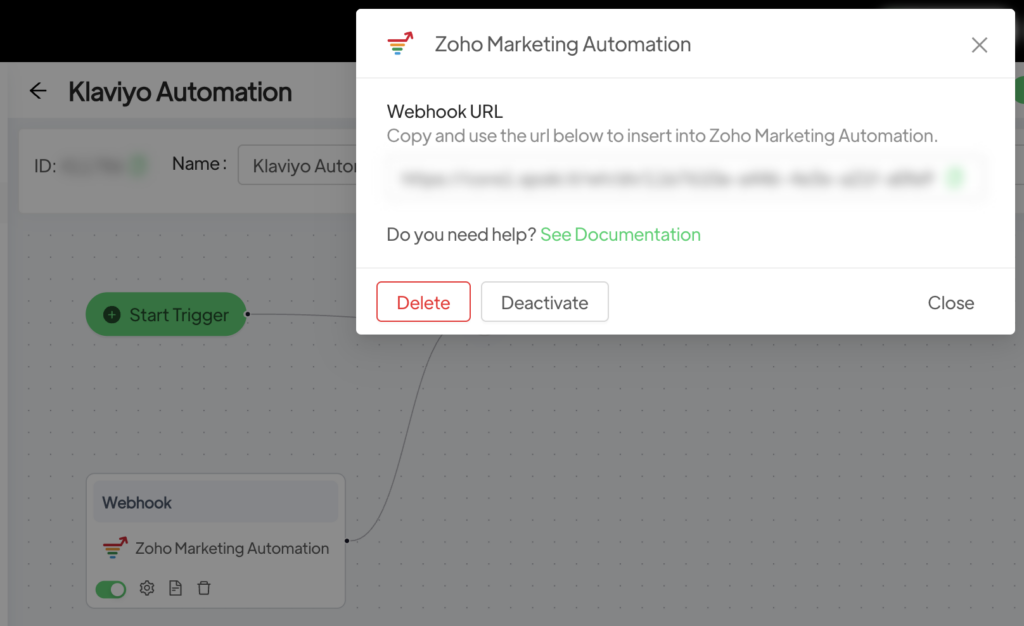Click Close text button in dialog footer
This screenshot has height=626, width=1024.
(950, 303)
